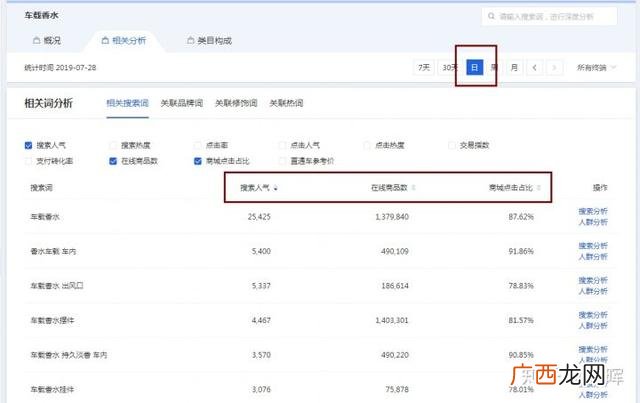This screenshot has height=403, width=640.
Task: Enable the 搜索热度 checkbox
Action: [113, 145]
